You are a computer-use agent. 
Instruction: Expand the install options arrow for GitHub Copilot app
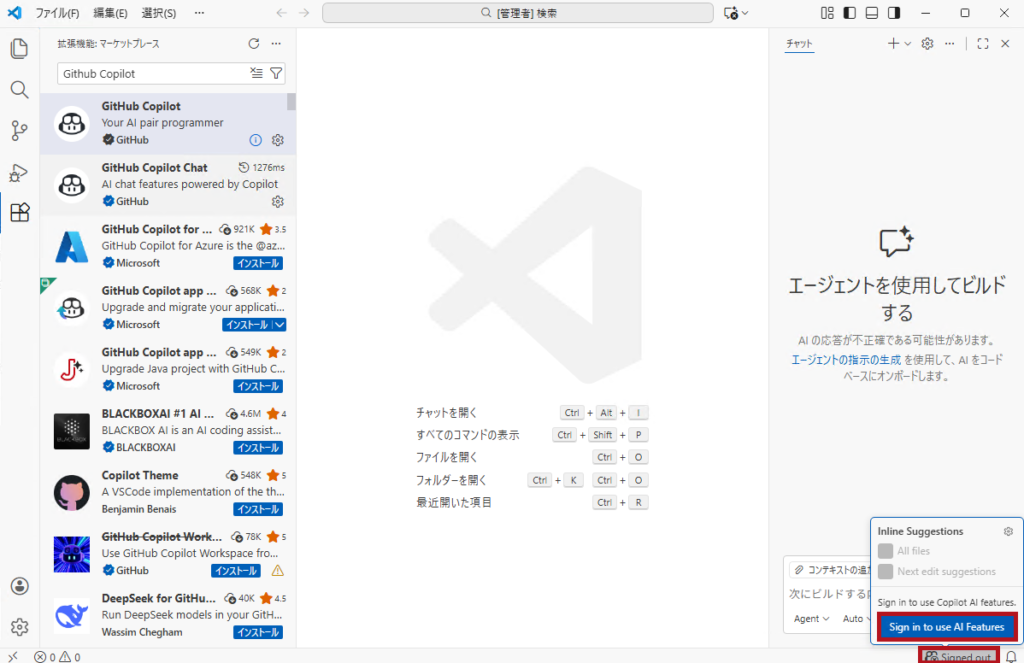pos(277,324)
